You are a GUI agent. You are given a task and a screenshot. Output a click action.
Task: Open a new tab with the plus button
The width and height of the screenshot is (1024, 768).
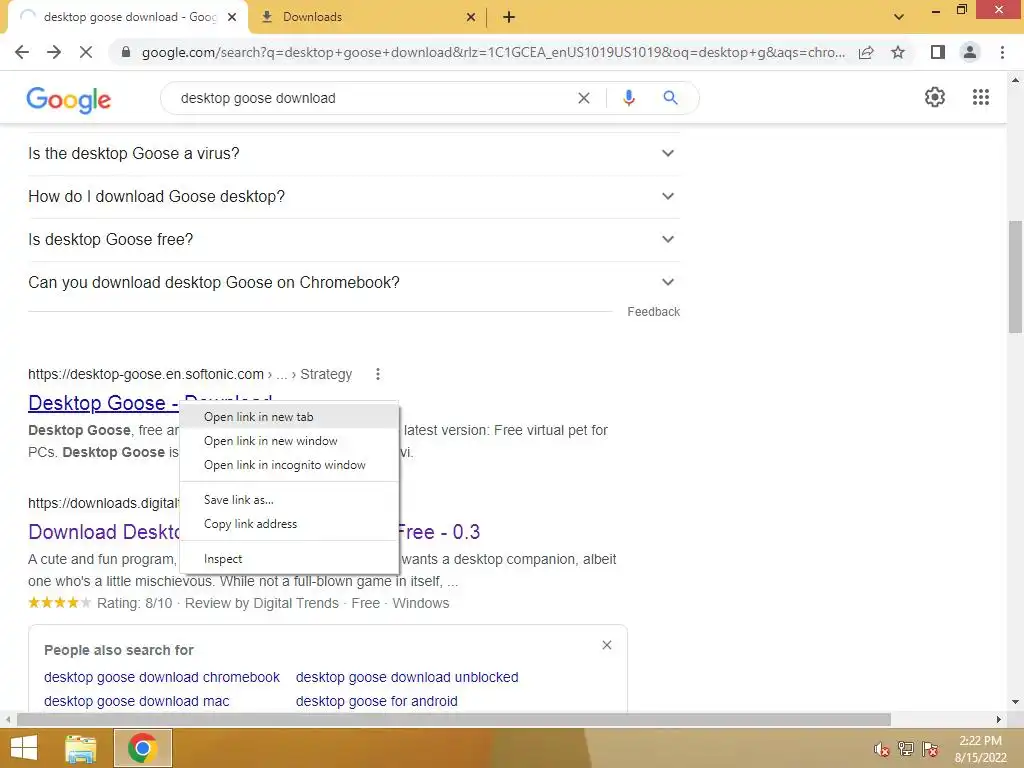pyautogui.click(x=509, y=17)
